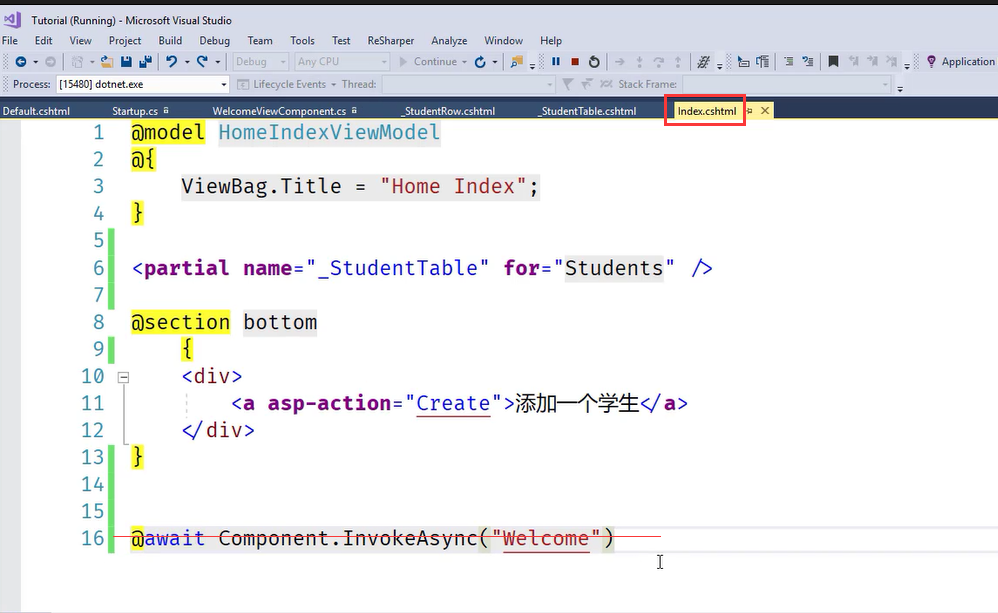Click the Redo arrow icon
This screenshot has width=998, height=613.
[202, 62]
